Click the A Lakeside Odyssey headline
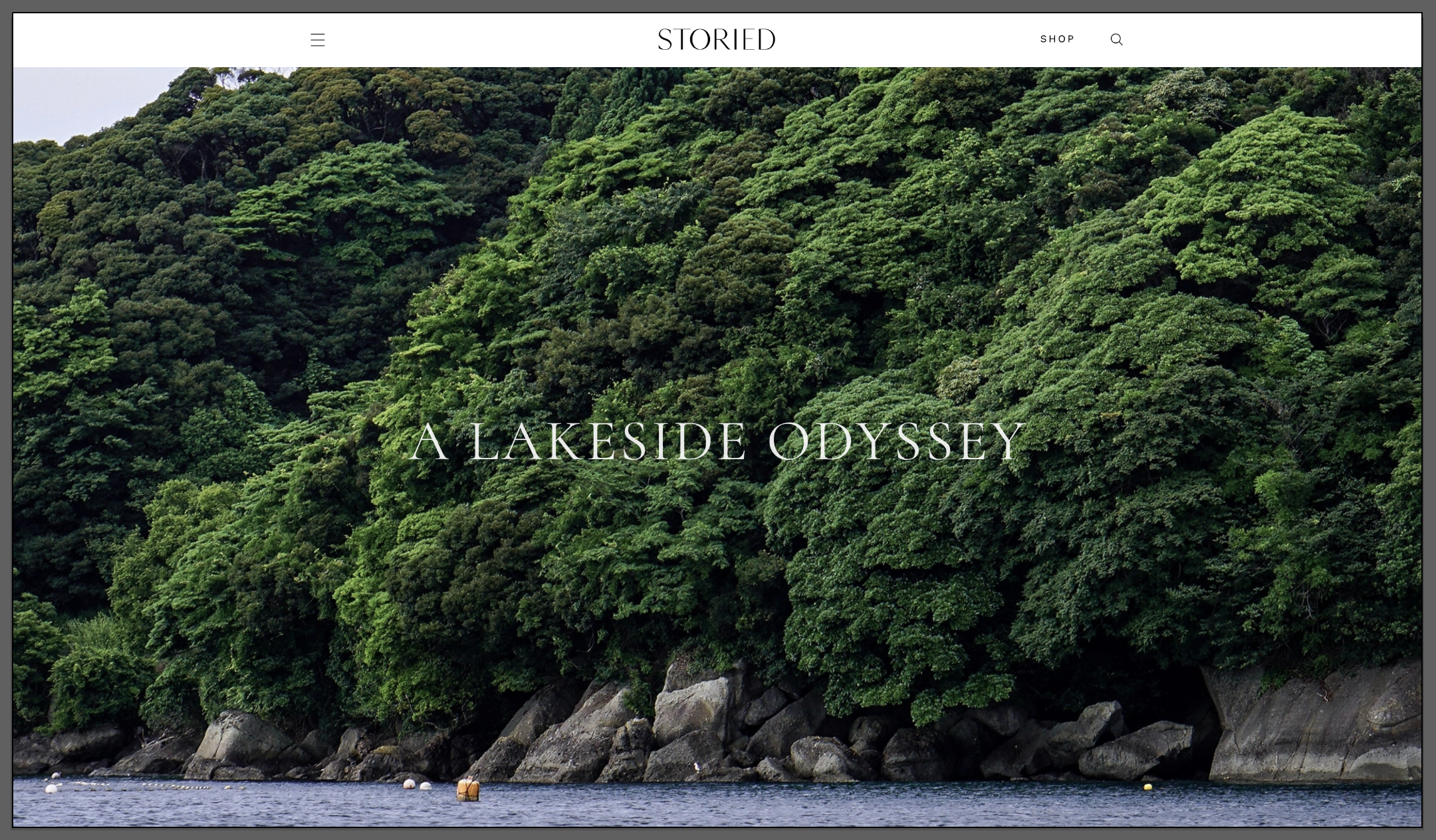This screenshot has height=840, width=1436. click(717, 442)
